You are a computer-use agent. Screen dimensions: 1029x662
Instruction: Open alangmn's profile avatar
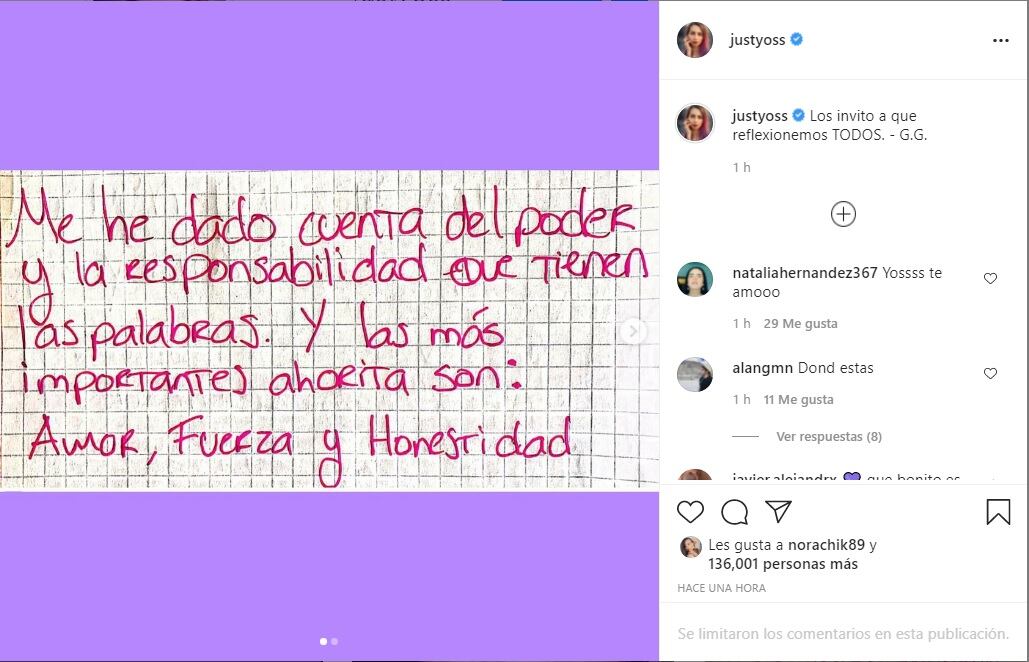[x=695, y=375]
